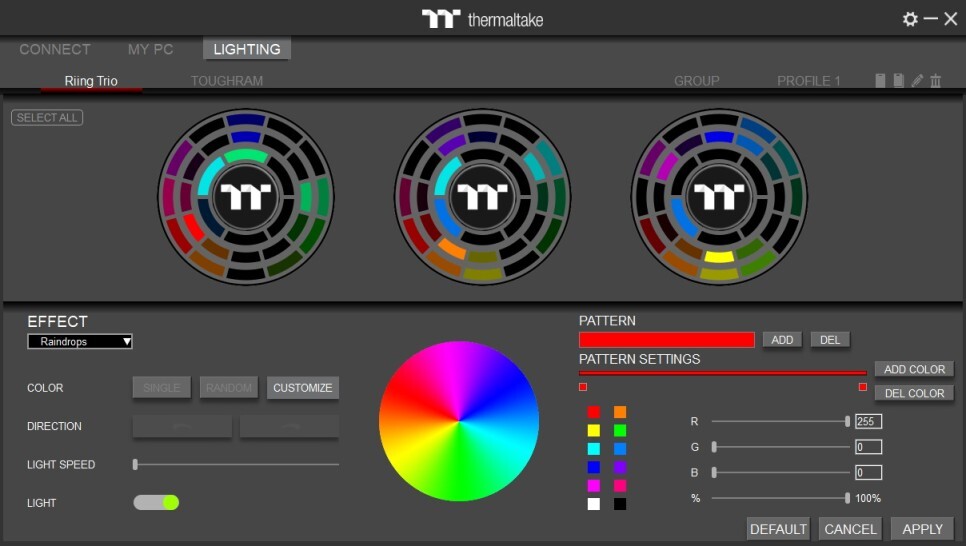Click the B channel slider
Viewport: 966px width, 546px height.
[781, 473]
